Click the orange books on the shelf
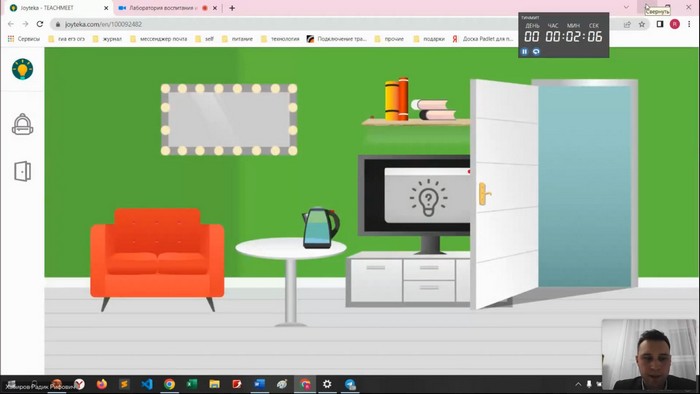 (x=396, y=99)
